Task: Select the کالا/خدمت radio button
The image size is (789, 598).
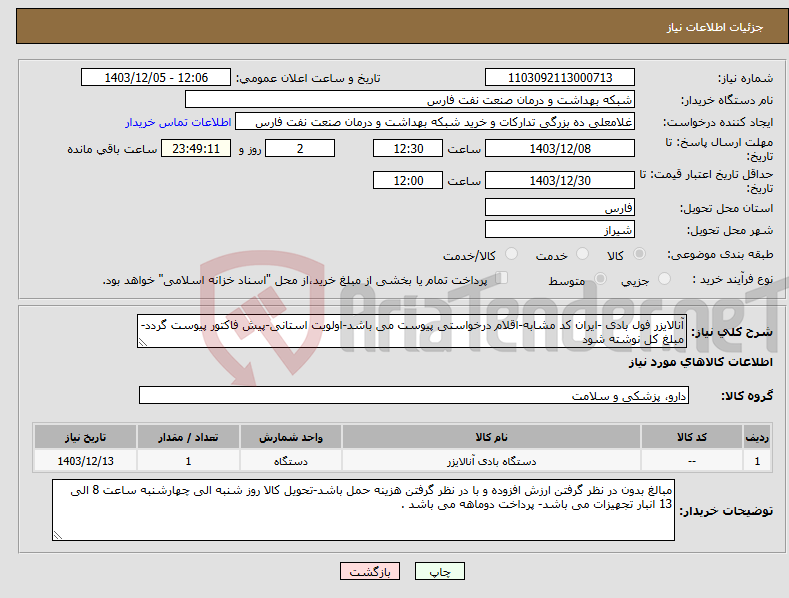Action: (x=511, y=254)
